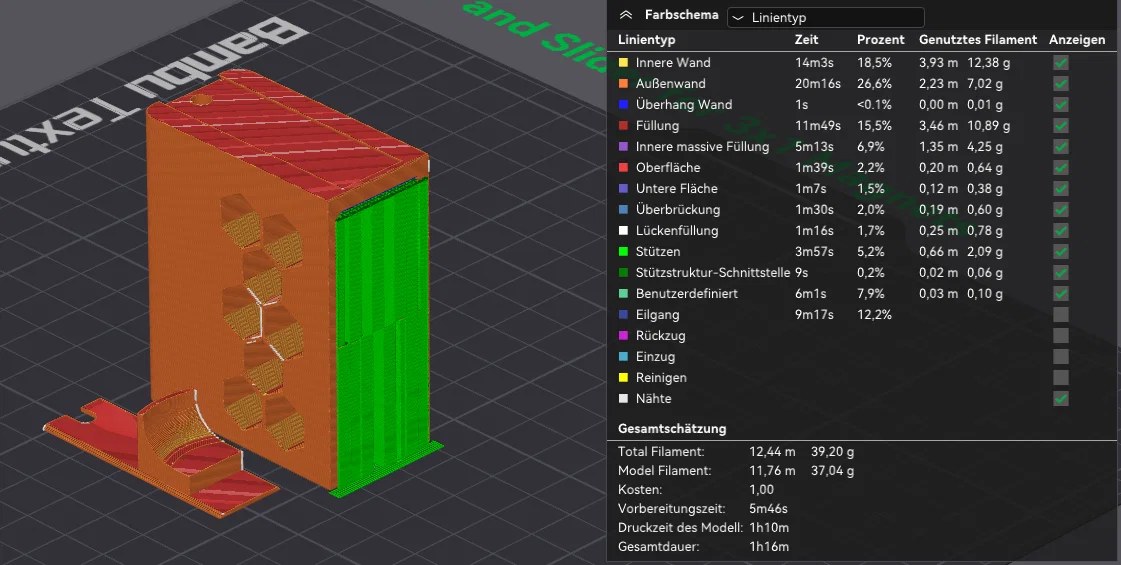Click the Model Filament length 11,76 m
This screenshot has height=565, width=1121.
click(x=772, y=471)
